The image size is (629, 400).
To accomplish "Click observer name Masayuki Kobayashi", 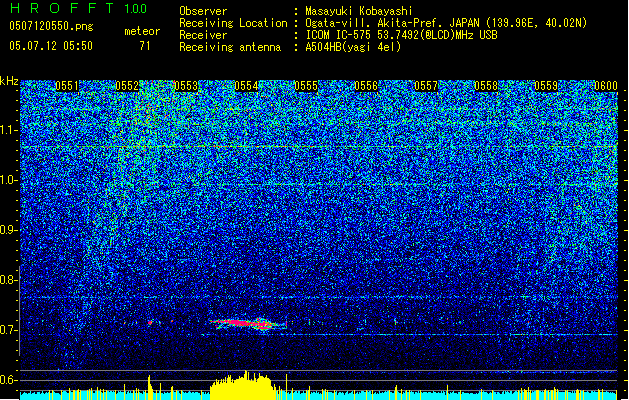I will pyautogui.click(x=359, y=11).
